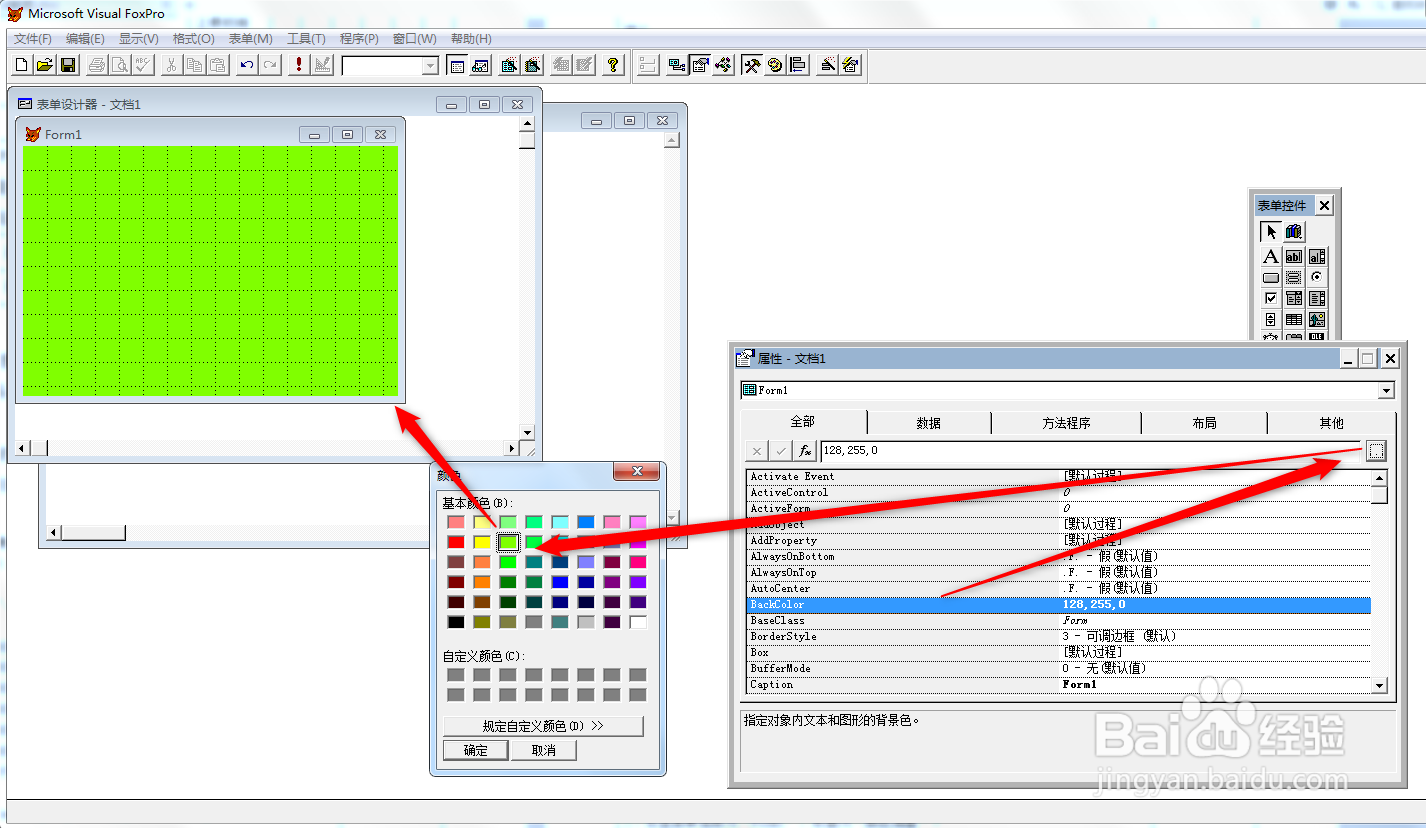Click the Help question mark toolbar icon
Image resolution: width=1426 pixels, height=828 pixels.
coord(614,65)
